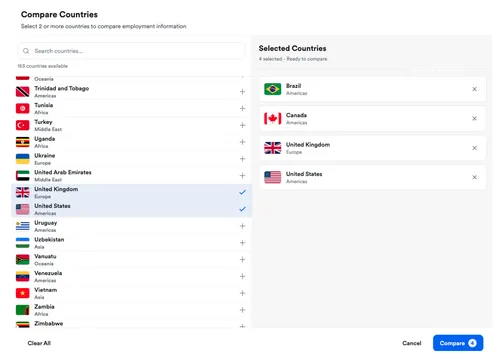Click the Vanuatu flag icon
Image resolution: width=504 pixels, height=362 pixels.
[23, 259]
